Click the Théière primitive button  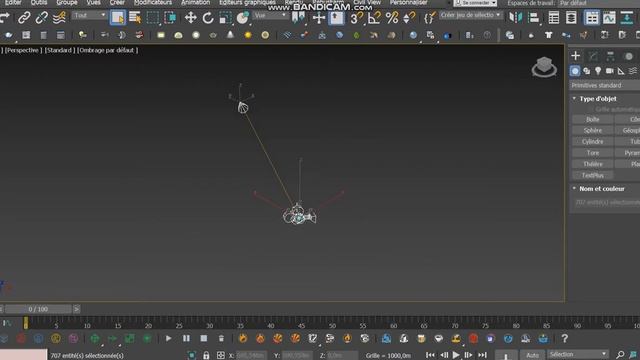[x=593, y=164]
